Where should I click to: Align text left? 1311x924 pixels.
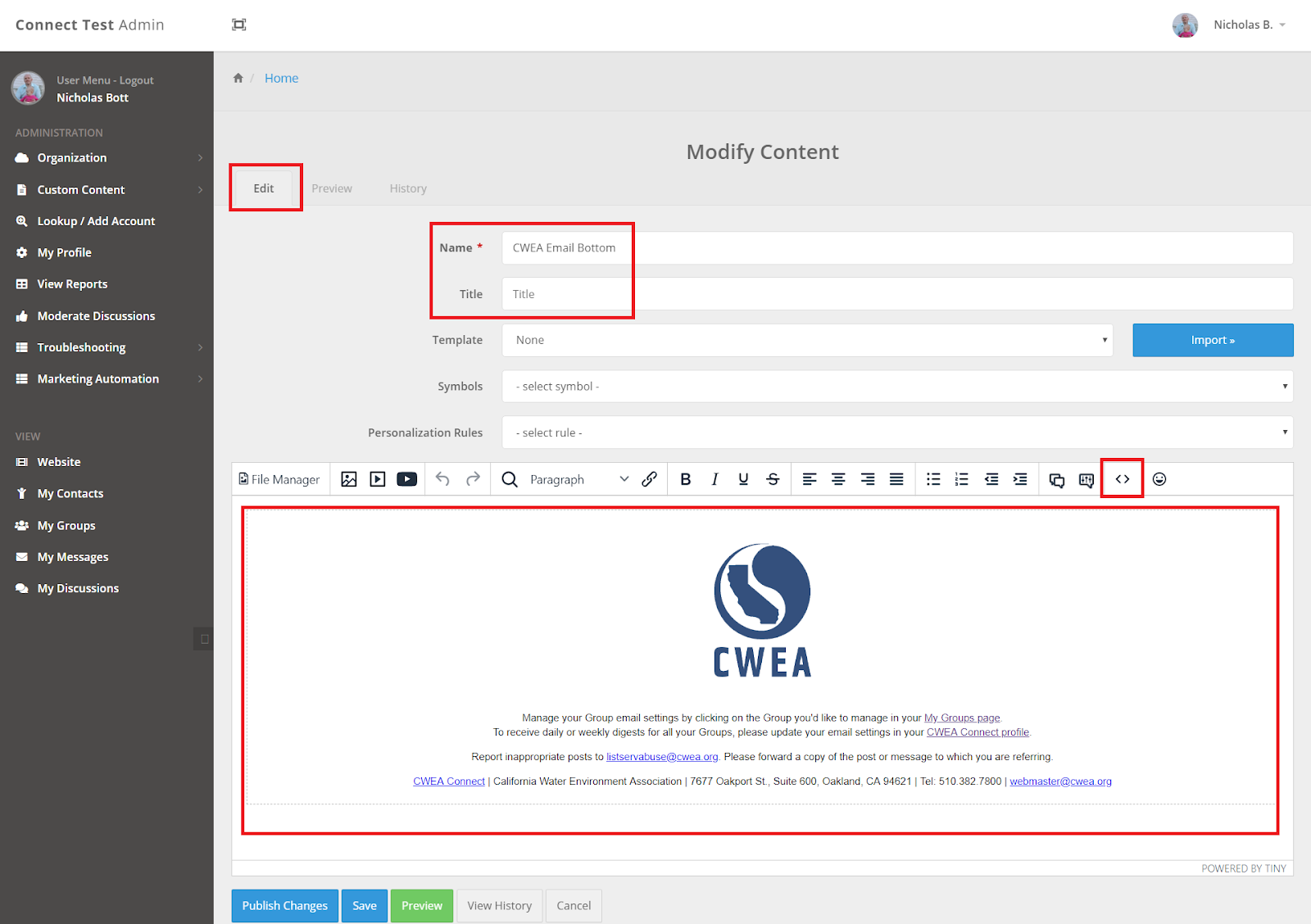click(810, 479)
